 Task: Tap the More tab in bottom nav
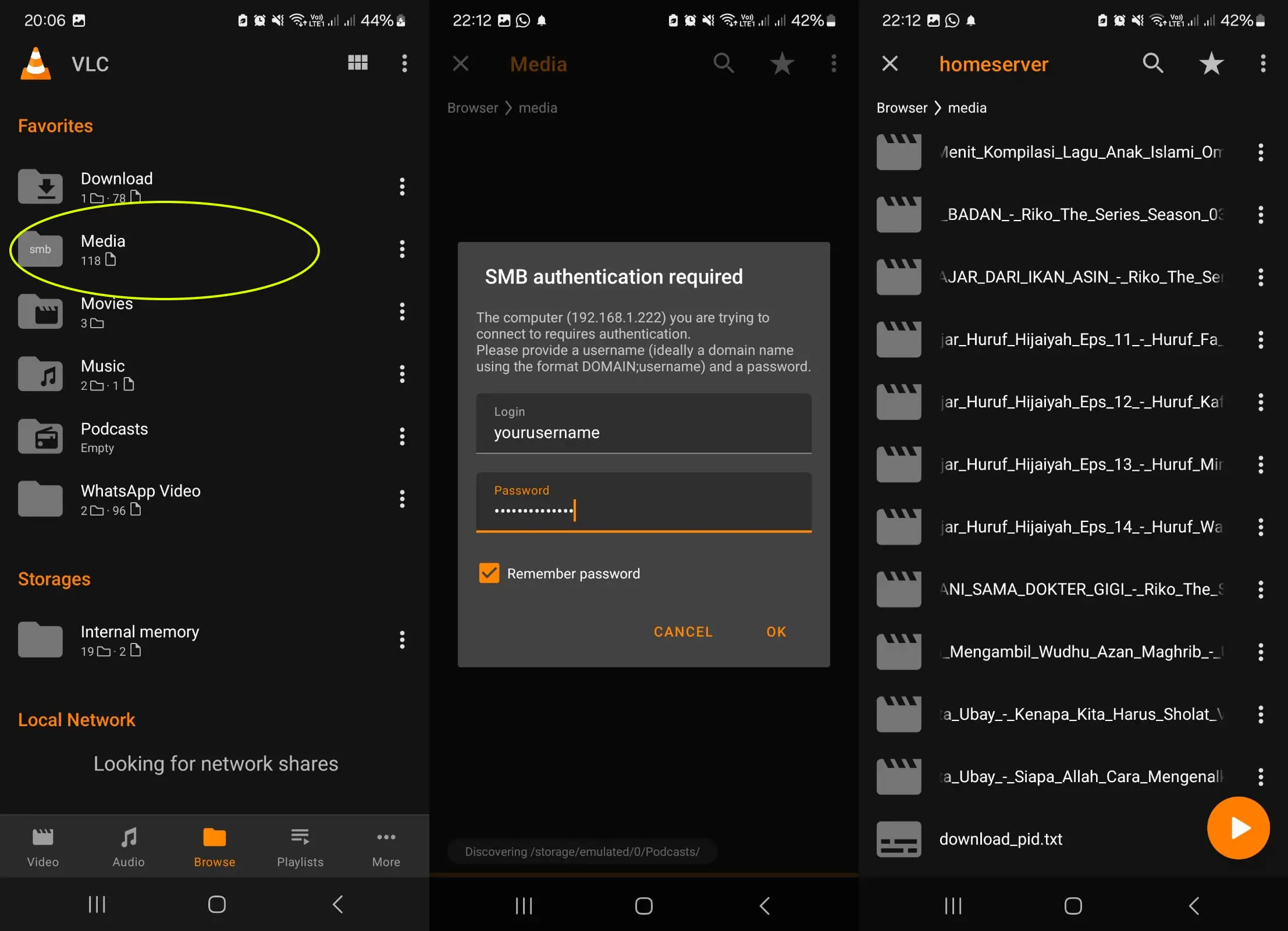(x=386, y=847)
